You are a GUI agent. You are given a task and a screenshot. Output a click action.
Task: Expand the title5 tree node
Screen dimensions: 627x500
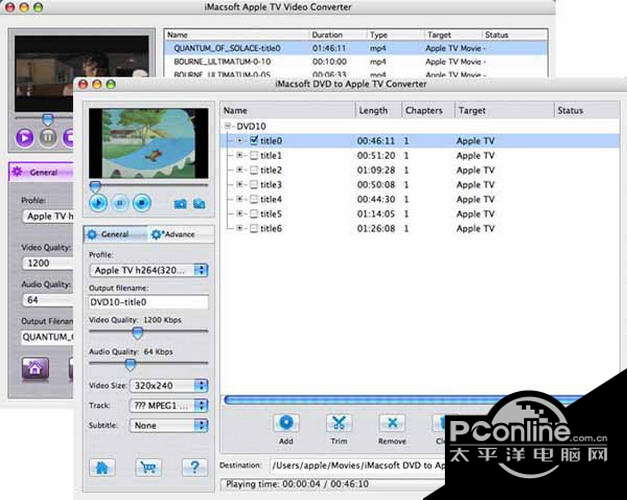(x=240, y=214)
